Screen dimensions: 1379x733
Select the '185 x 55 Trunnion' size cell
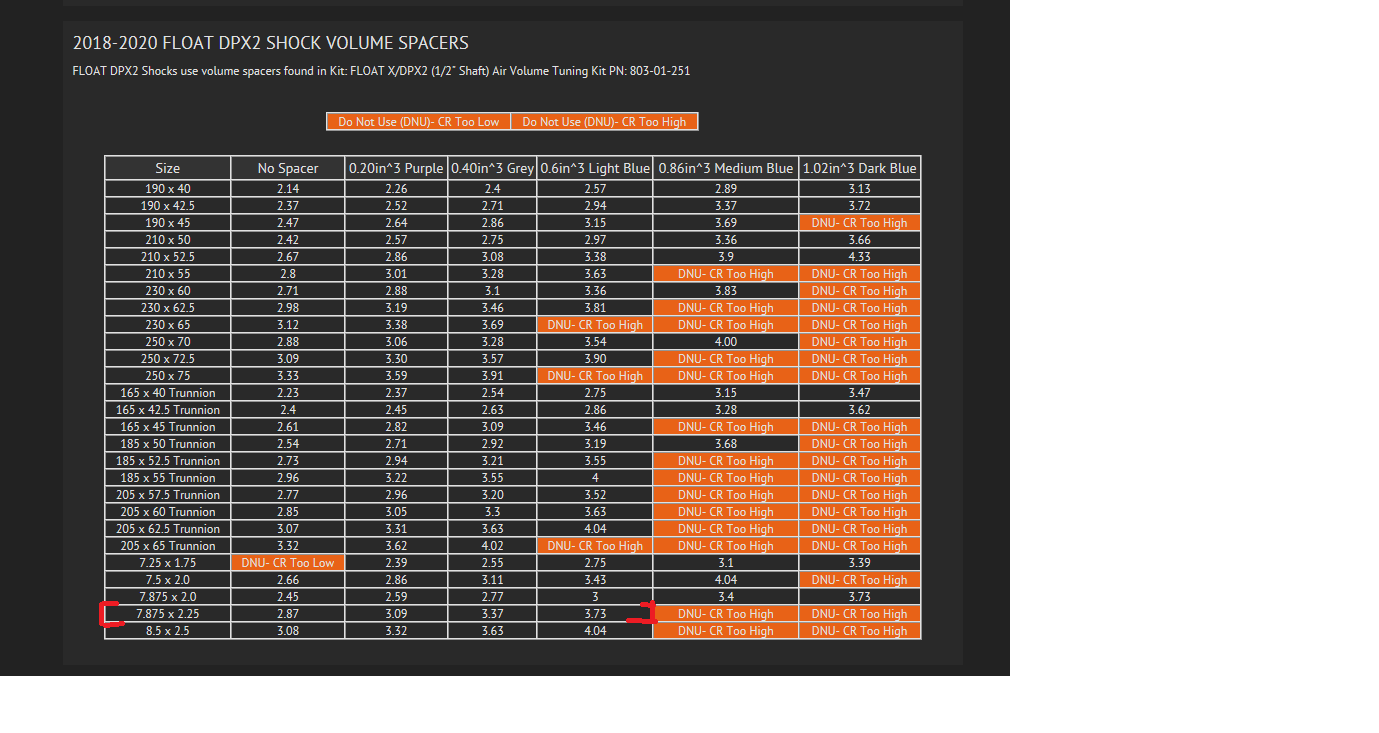pyautogui.click(x=167, y=477)
